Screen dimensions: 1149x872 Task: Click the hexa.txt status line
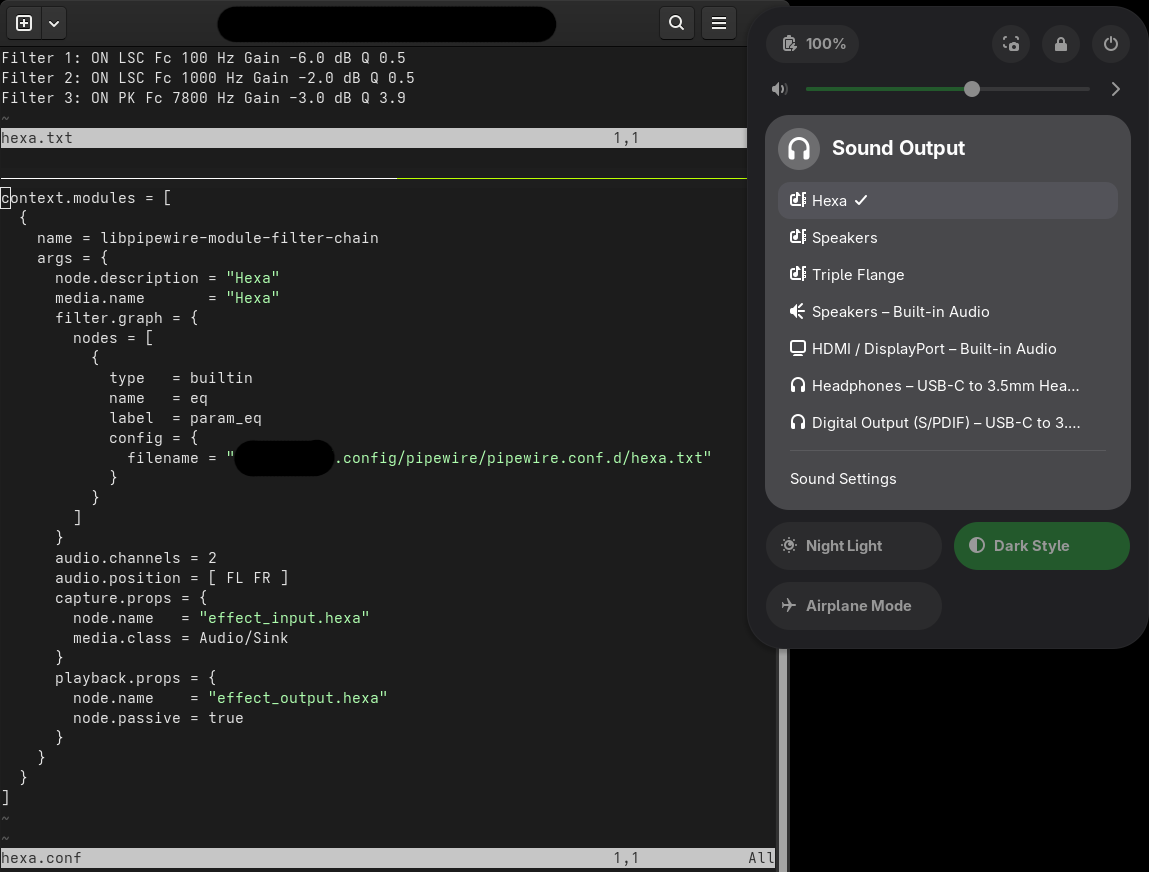[x=374, y=138]
